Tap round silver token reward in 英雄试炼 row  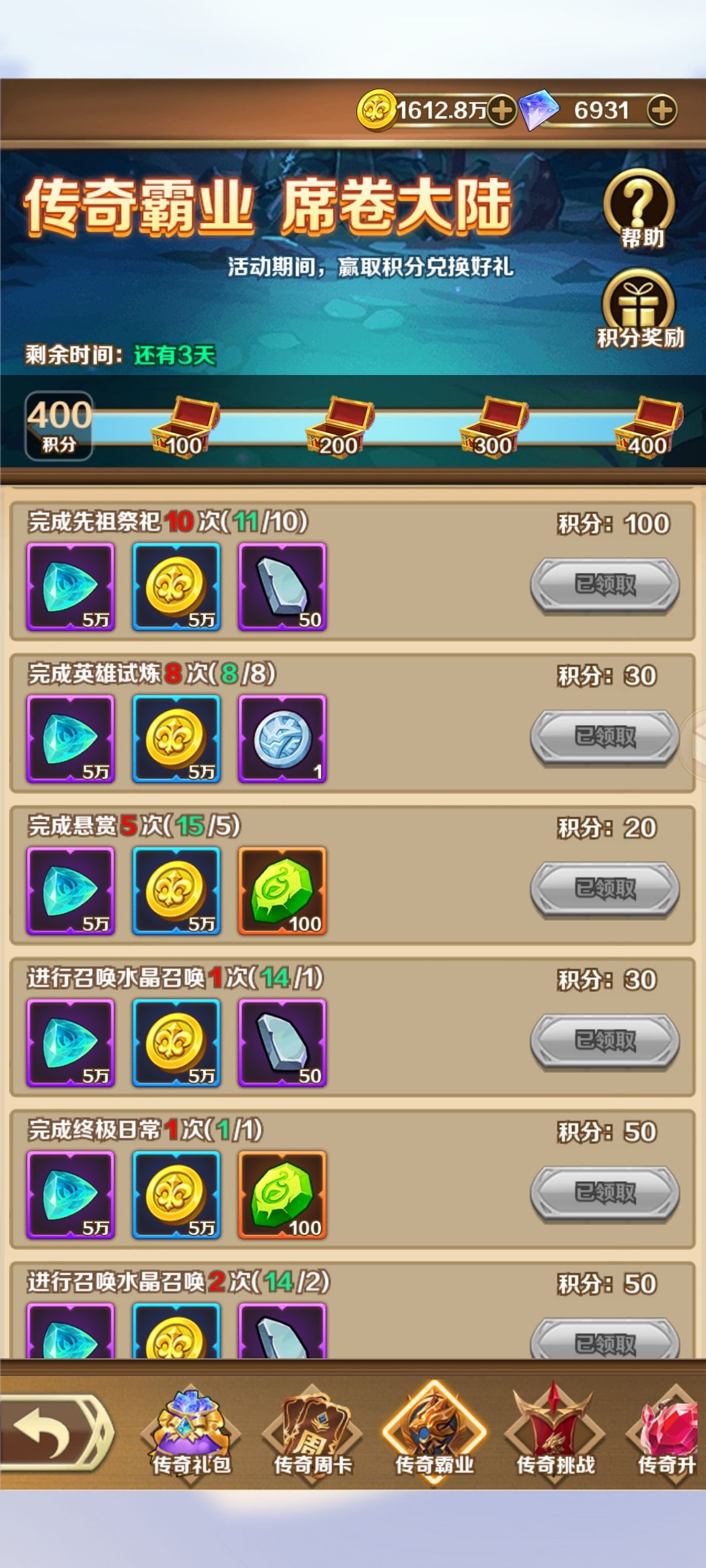click(x=282, y=739)
